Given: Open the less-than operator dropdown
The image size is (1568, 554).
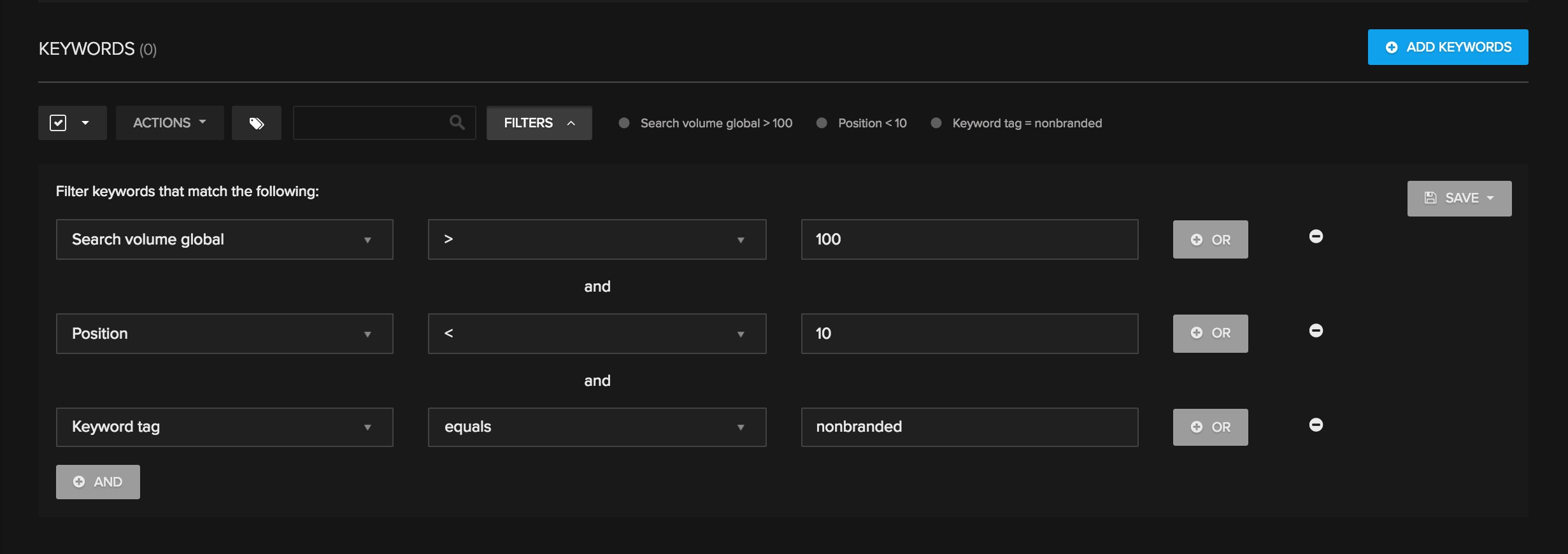Looking at the screenshot, I should click(597, 334).
